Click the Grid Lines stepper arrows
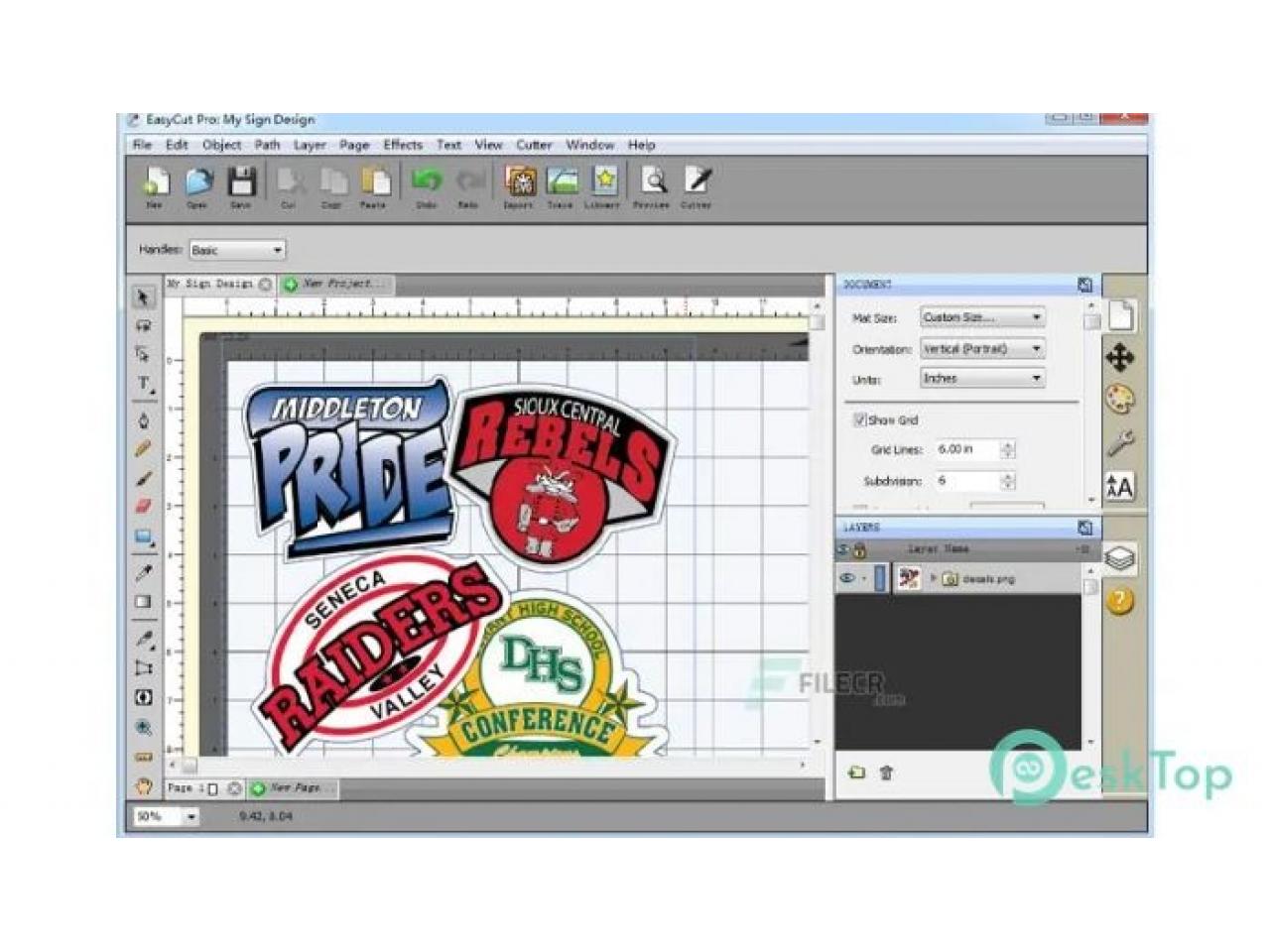1270x952 pixels. click(1008, 449)
